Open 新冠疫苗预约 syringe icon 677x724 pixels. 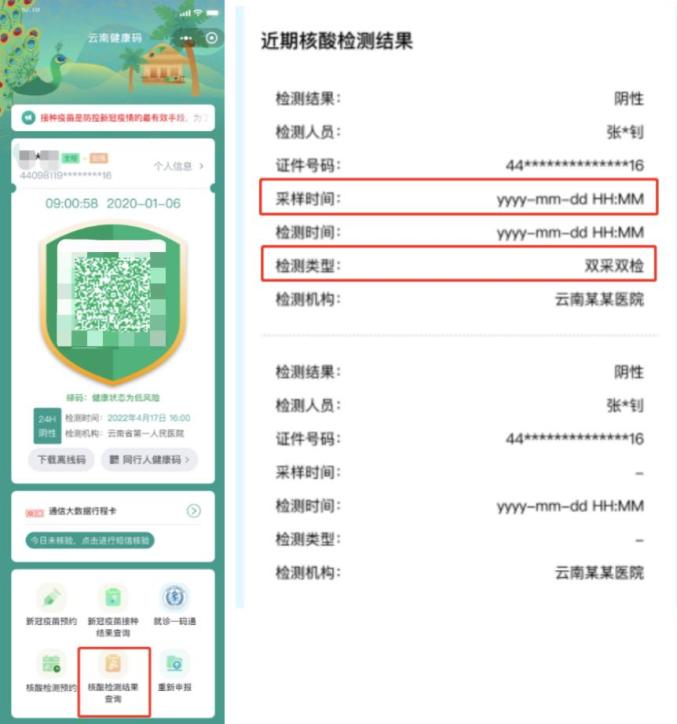pyautogui.click(x=51, y=597)
